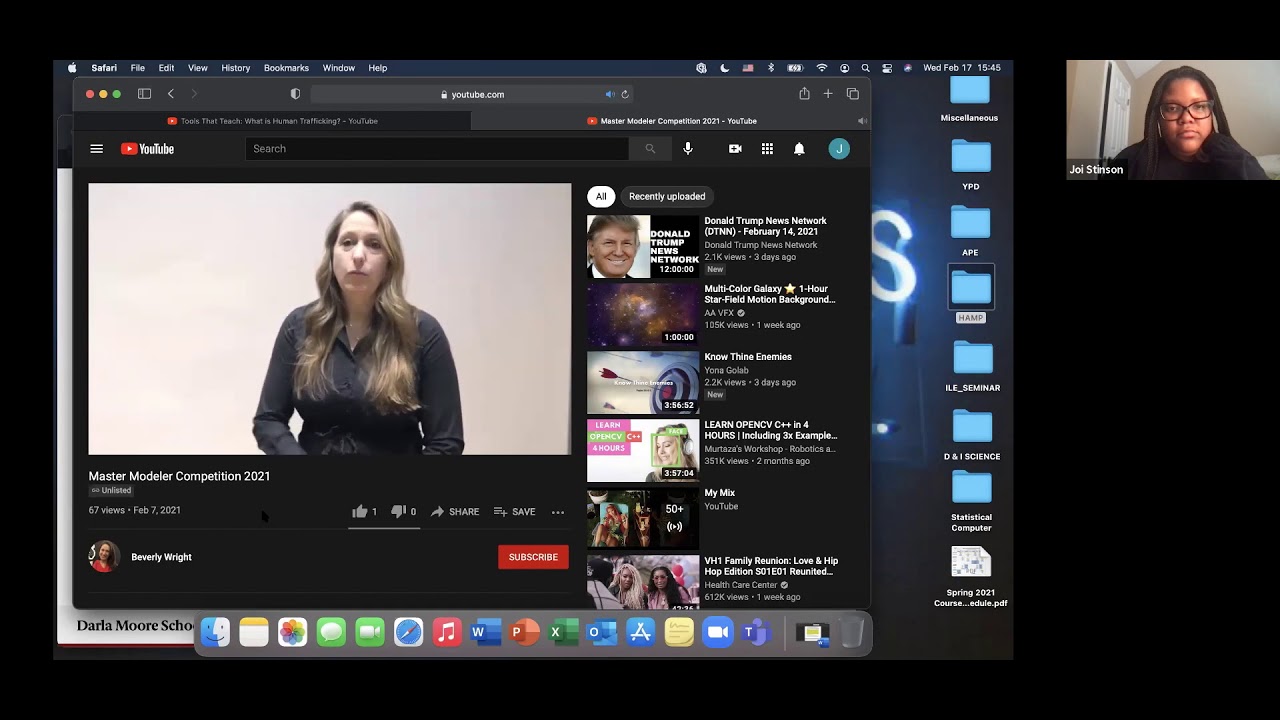The height and width of the screenshot is (720, 1280).
Task: Open LEARN OPENCV C++ video title
Action: (x=771, y=430)
